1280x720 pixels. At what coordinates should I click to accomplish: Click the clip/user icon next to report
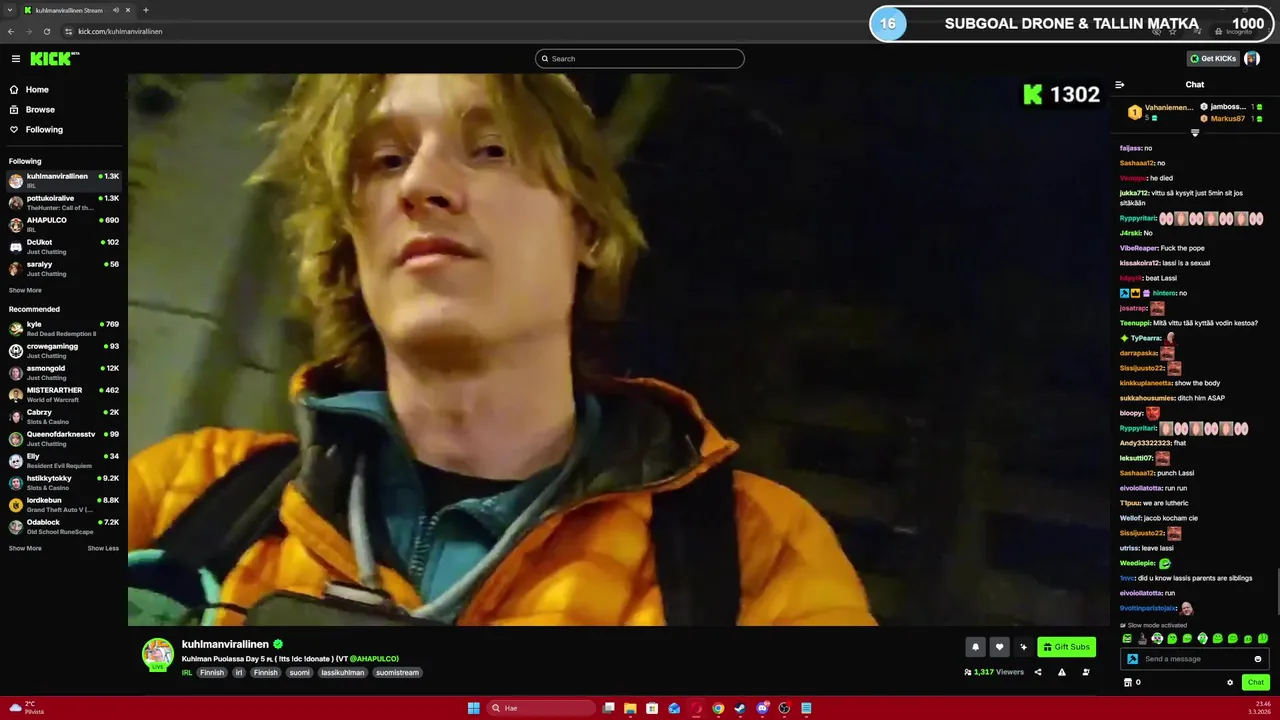[x=1086, y=672]
